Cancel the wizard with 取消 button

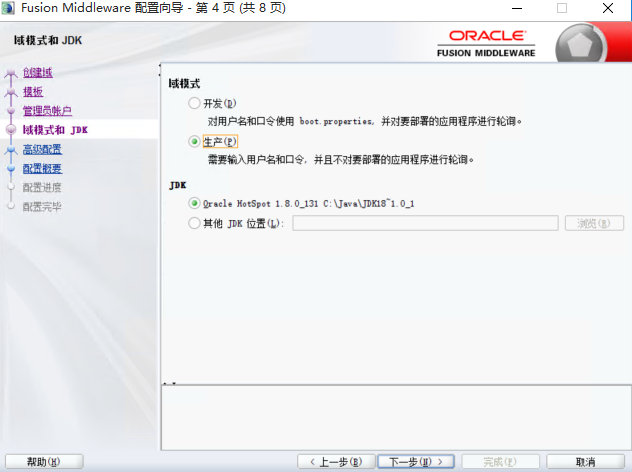[x=585, y=462]
